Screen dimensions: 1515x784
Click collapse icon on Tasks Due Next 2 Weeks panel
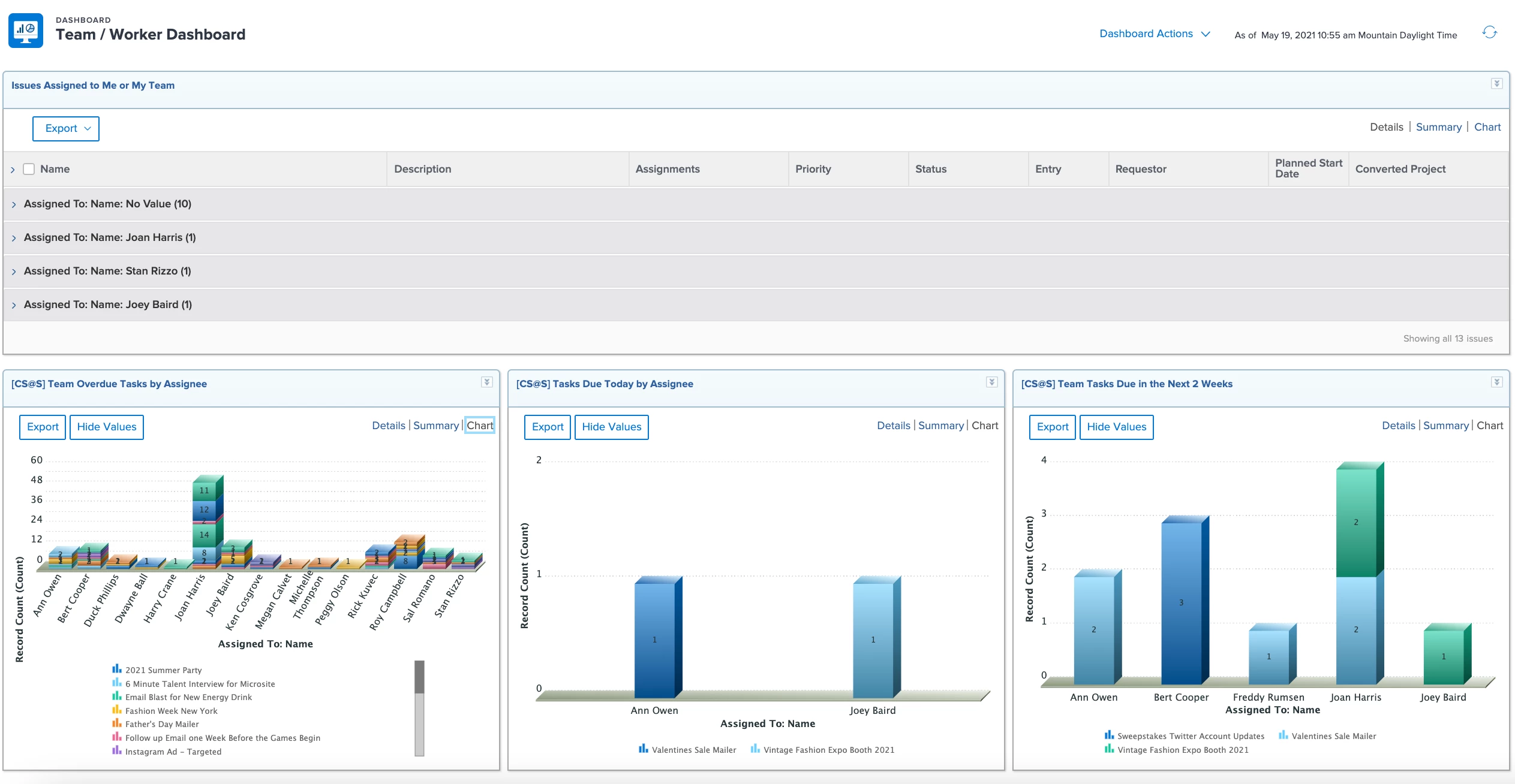point(1497,382)
